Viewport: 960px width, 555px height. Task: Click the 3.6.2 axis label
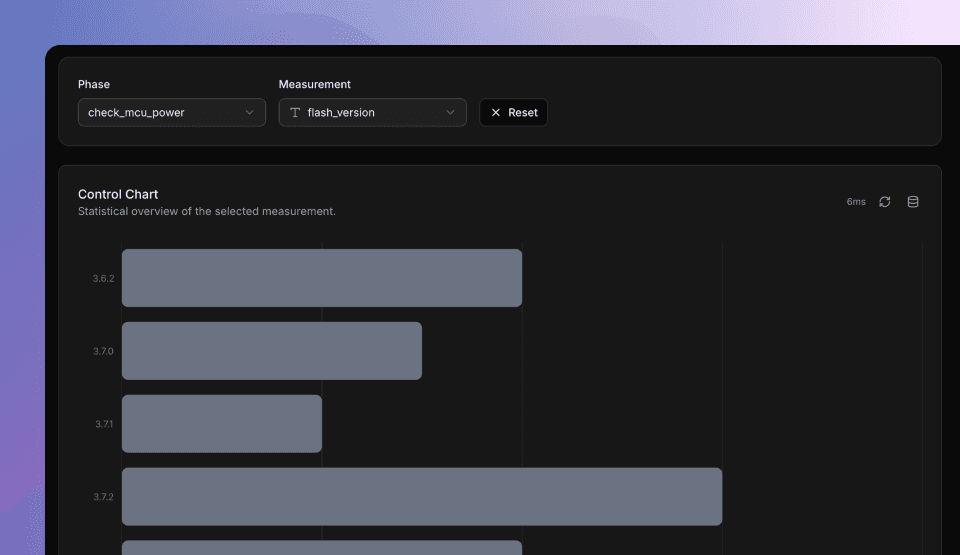click(x=104, y=278)
